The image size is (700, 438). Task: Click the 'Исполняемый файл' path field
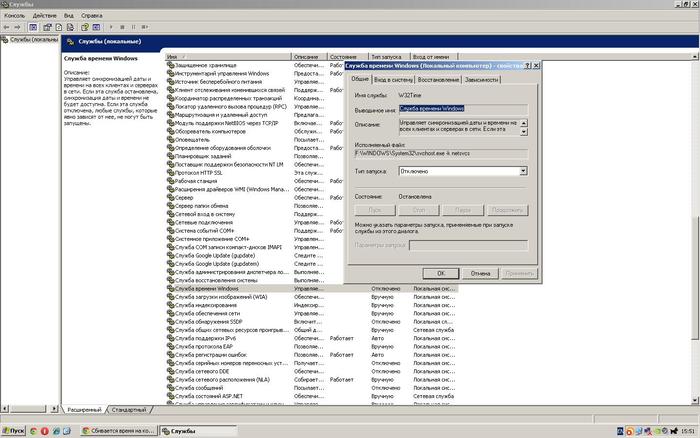pyautogui.click(x=441, y=153)
